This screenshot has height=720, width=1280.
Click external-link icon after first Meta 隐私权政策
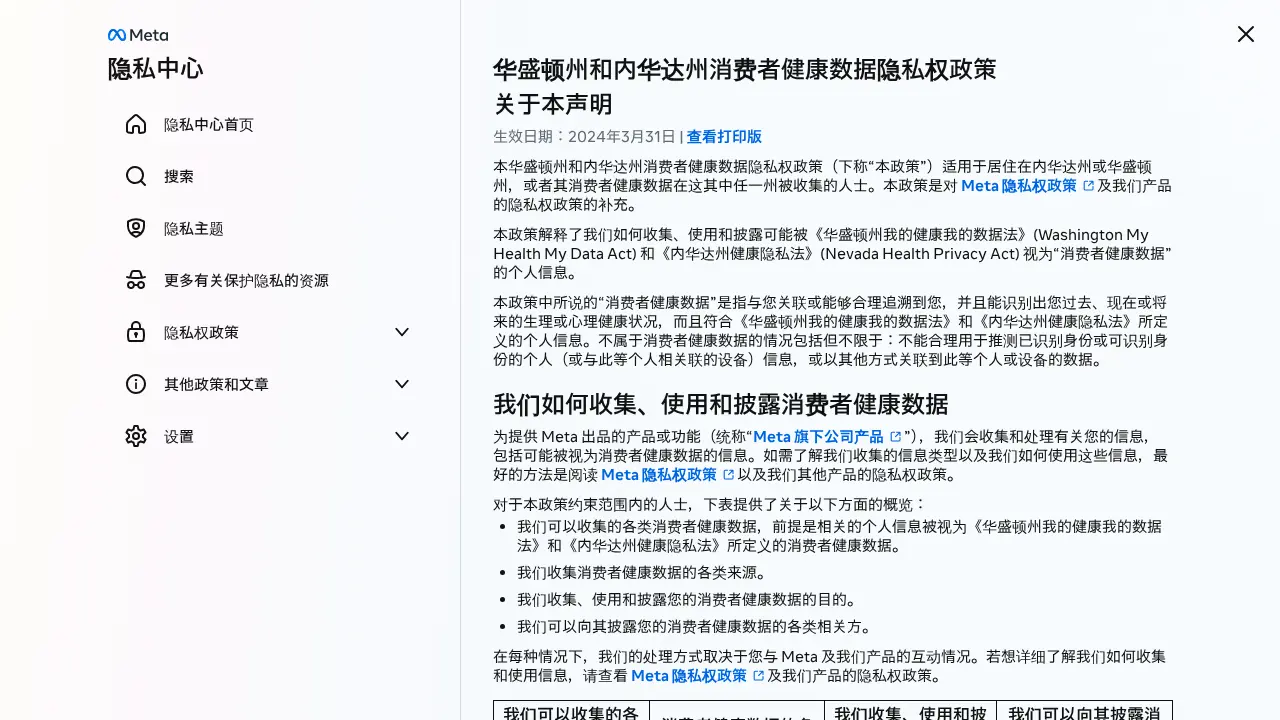coord(1088,186)
